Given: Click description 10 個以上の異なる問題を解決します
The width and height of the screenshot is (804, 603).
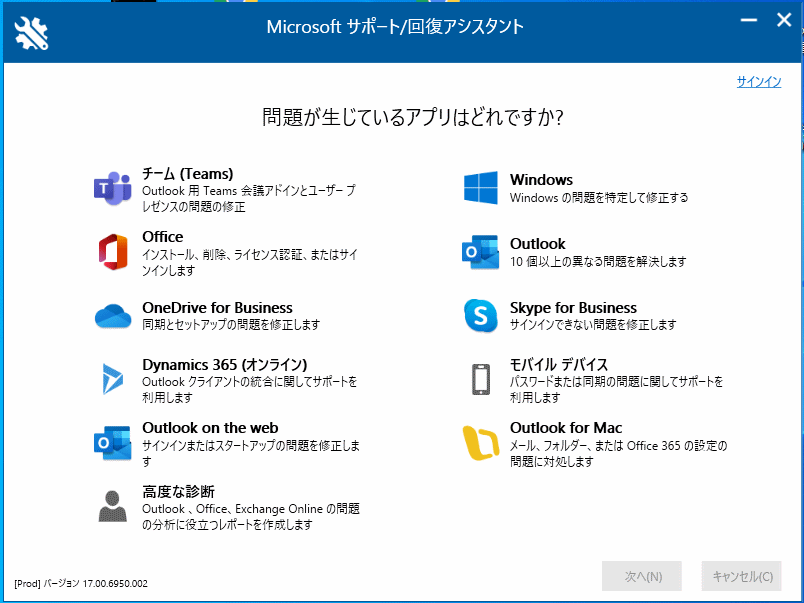Looking at the screenshot, I should tap(598, 262).
